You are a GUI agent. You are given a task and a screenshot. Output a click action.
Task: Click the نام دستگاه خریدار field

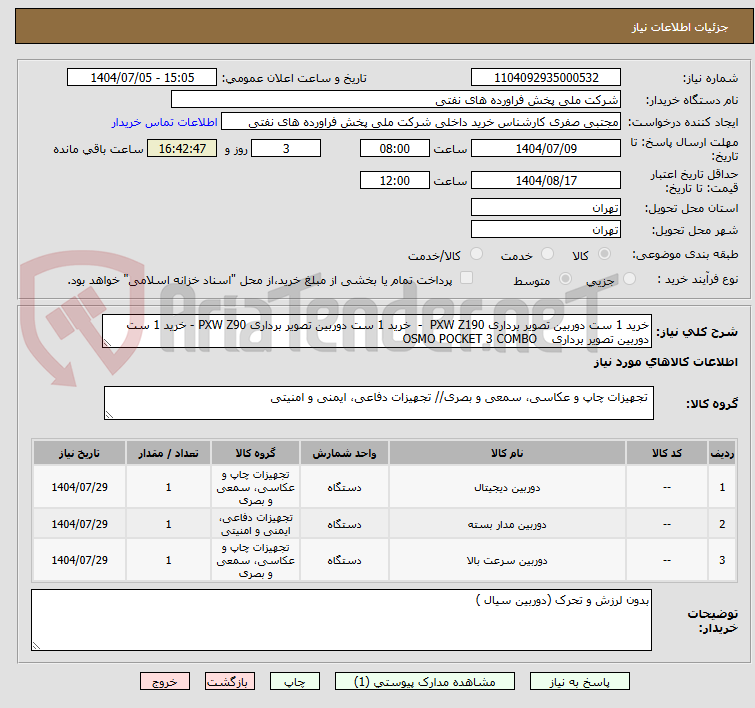coord(395,100)
